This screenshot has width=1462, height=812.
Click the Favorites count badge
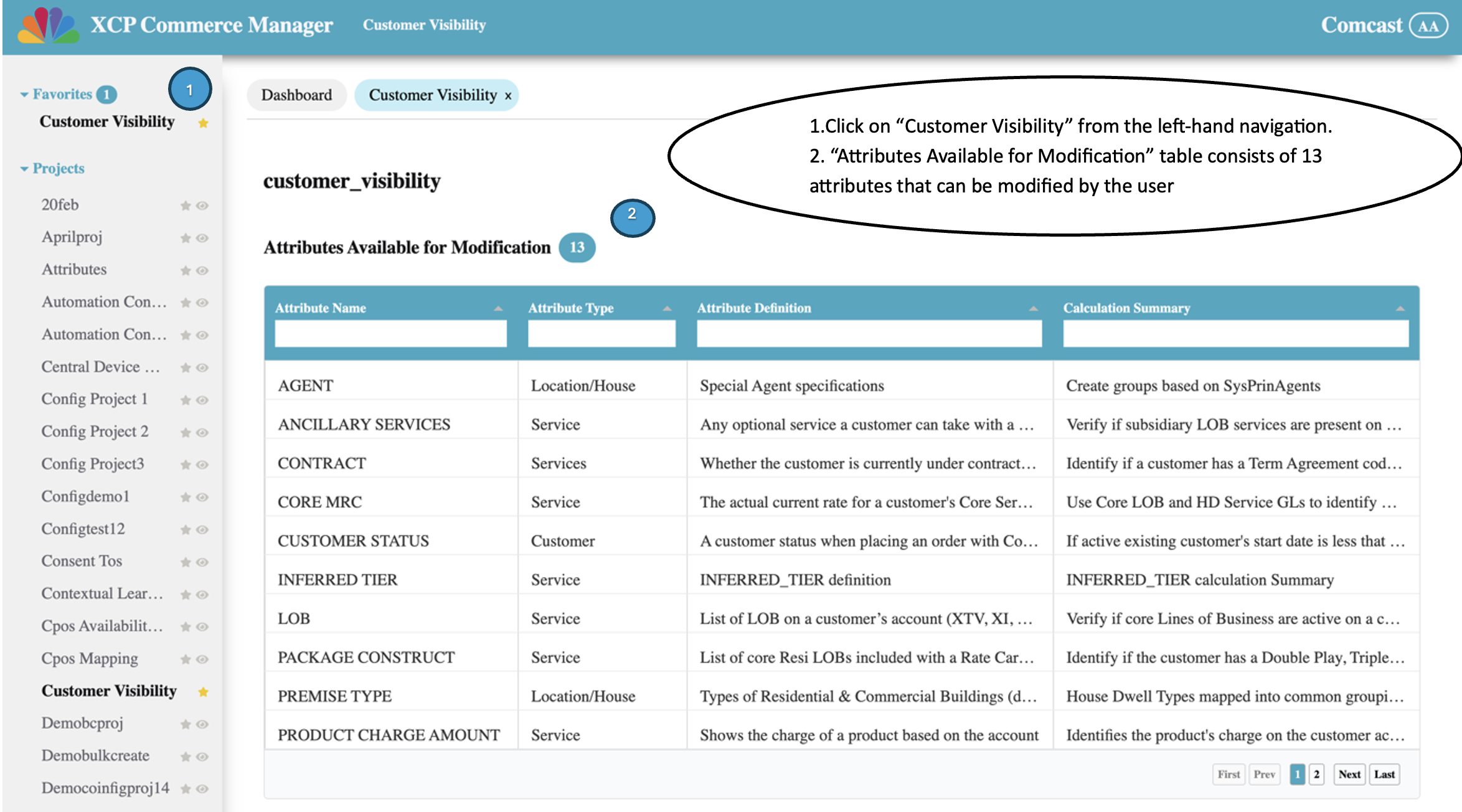pos(107,94)
